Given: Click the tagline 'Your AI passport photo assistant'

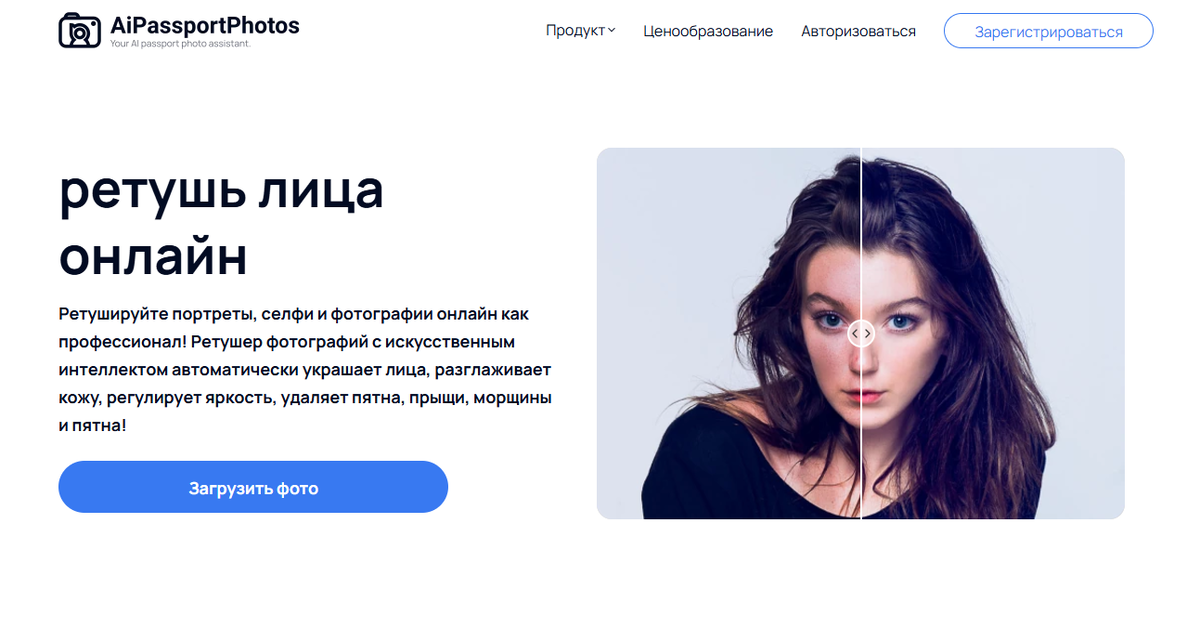Looking at the screenshot, I should pyautogui.click(x=180, y=43).
